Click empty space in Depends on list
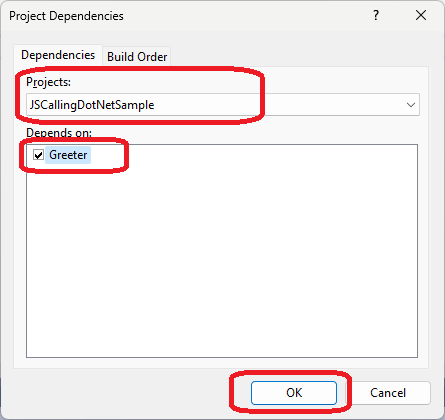Image resolution: width=445 pixels, height=420 pixels. 222,260
